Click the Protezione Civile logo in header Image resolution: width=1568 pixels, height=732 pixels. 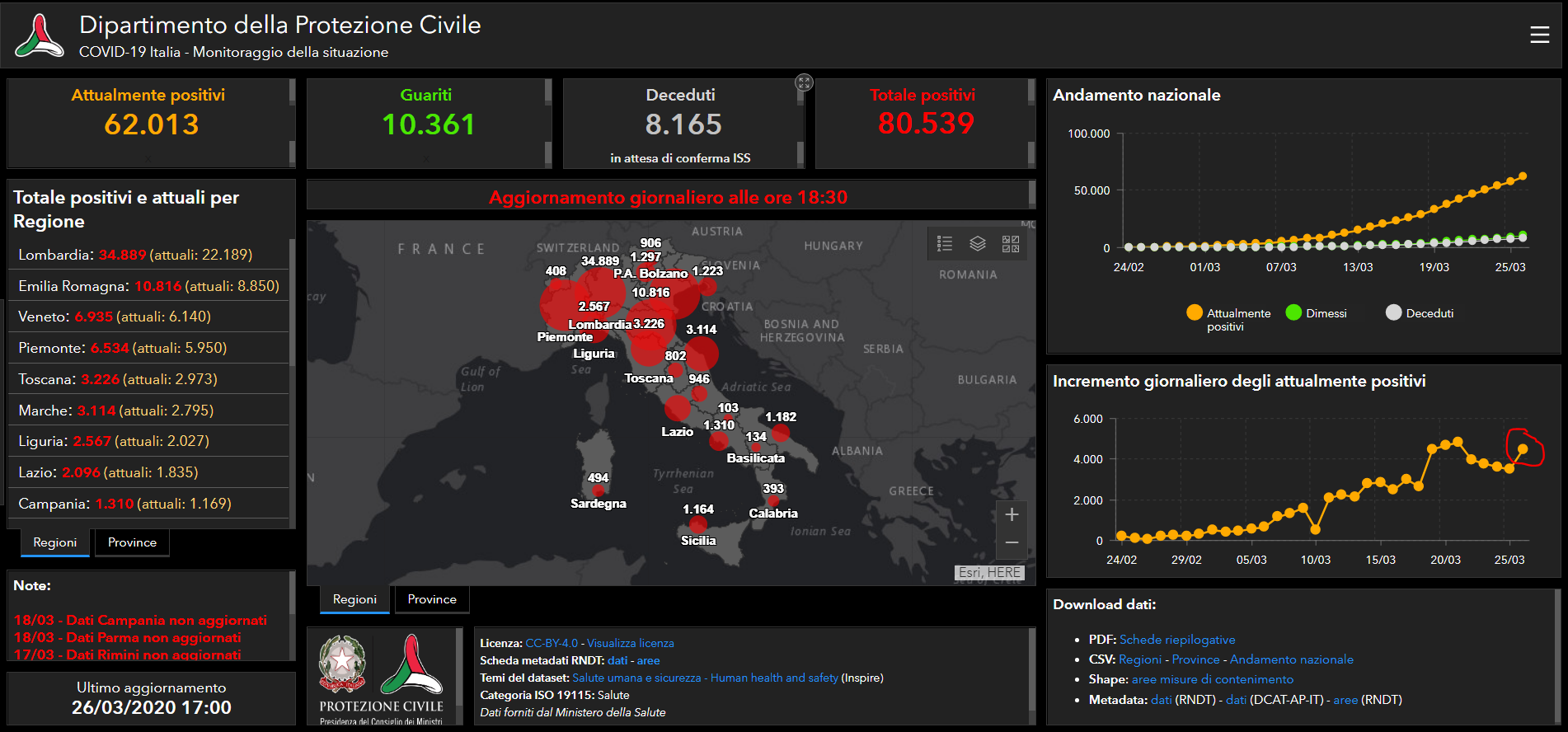coord(39,35)
